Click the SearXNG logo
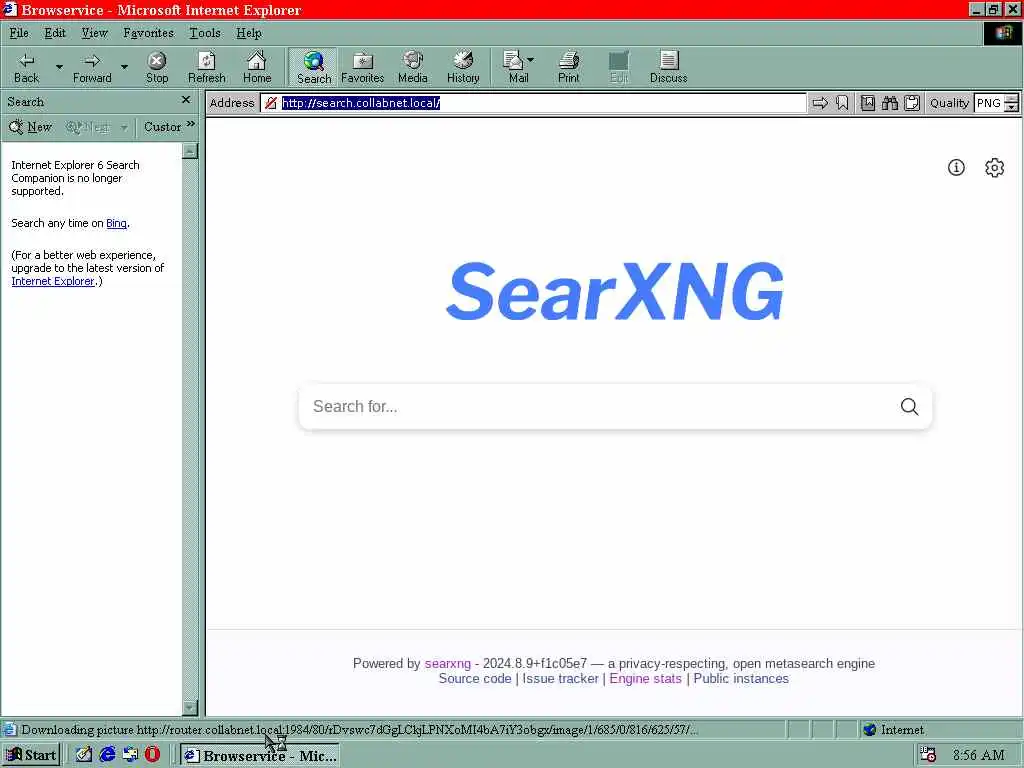The height and width of the screenshot is (768, 1024). (x=615, y=291)
